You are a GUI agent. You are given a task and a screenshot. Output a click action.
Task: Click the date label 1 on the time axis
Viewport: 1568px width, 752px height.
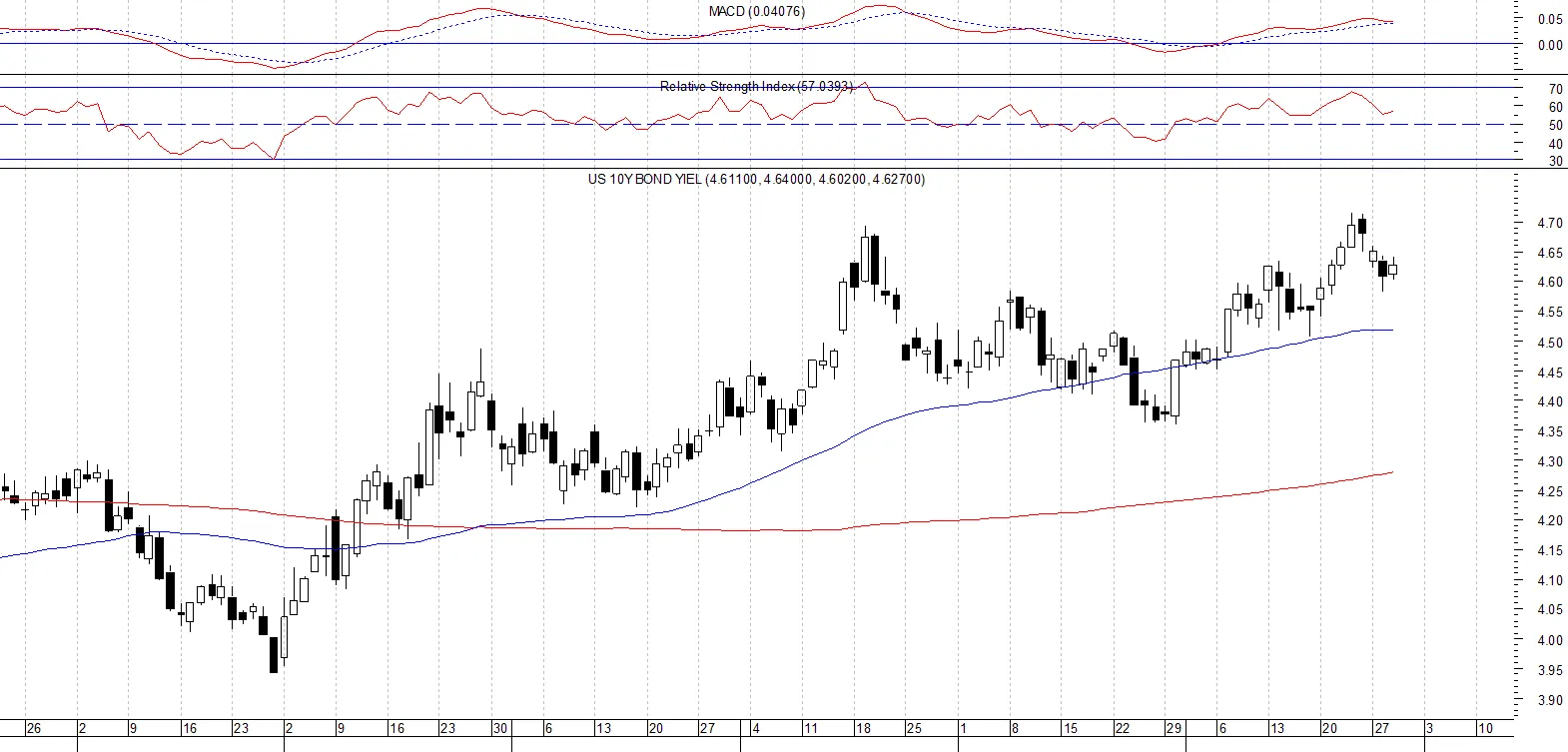click(x=964, y=729)
